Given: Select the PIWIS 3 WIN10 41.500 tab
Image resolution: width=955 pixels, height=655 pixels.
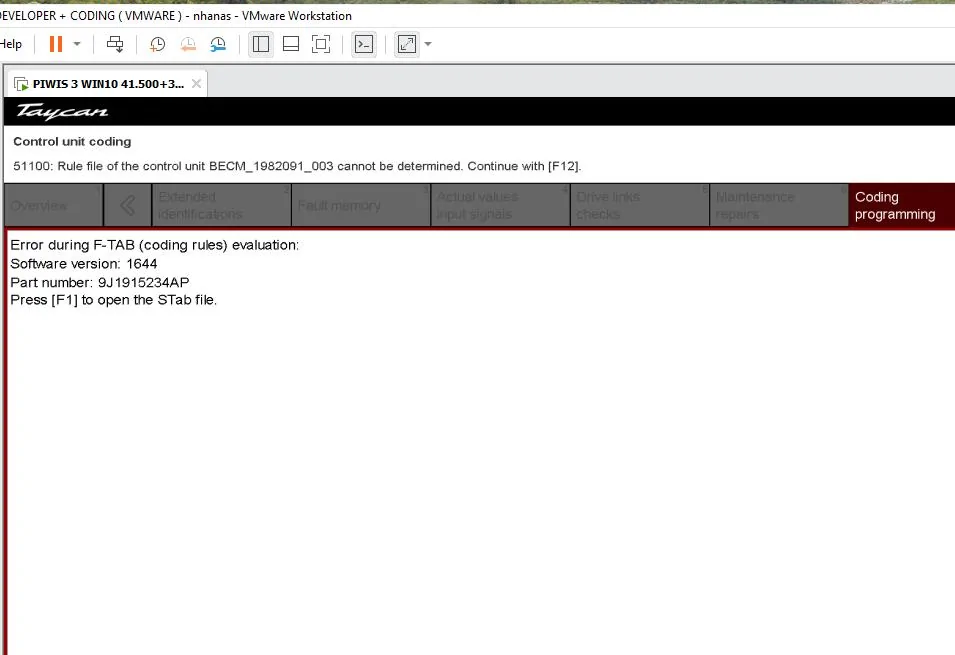Looking at the screenshot, I should coord(108,84).
